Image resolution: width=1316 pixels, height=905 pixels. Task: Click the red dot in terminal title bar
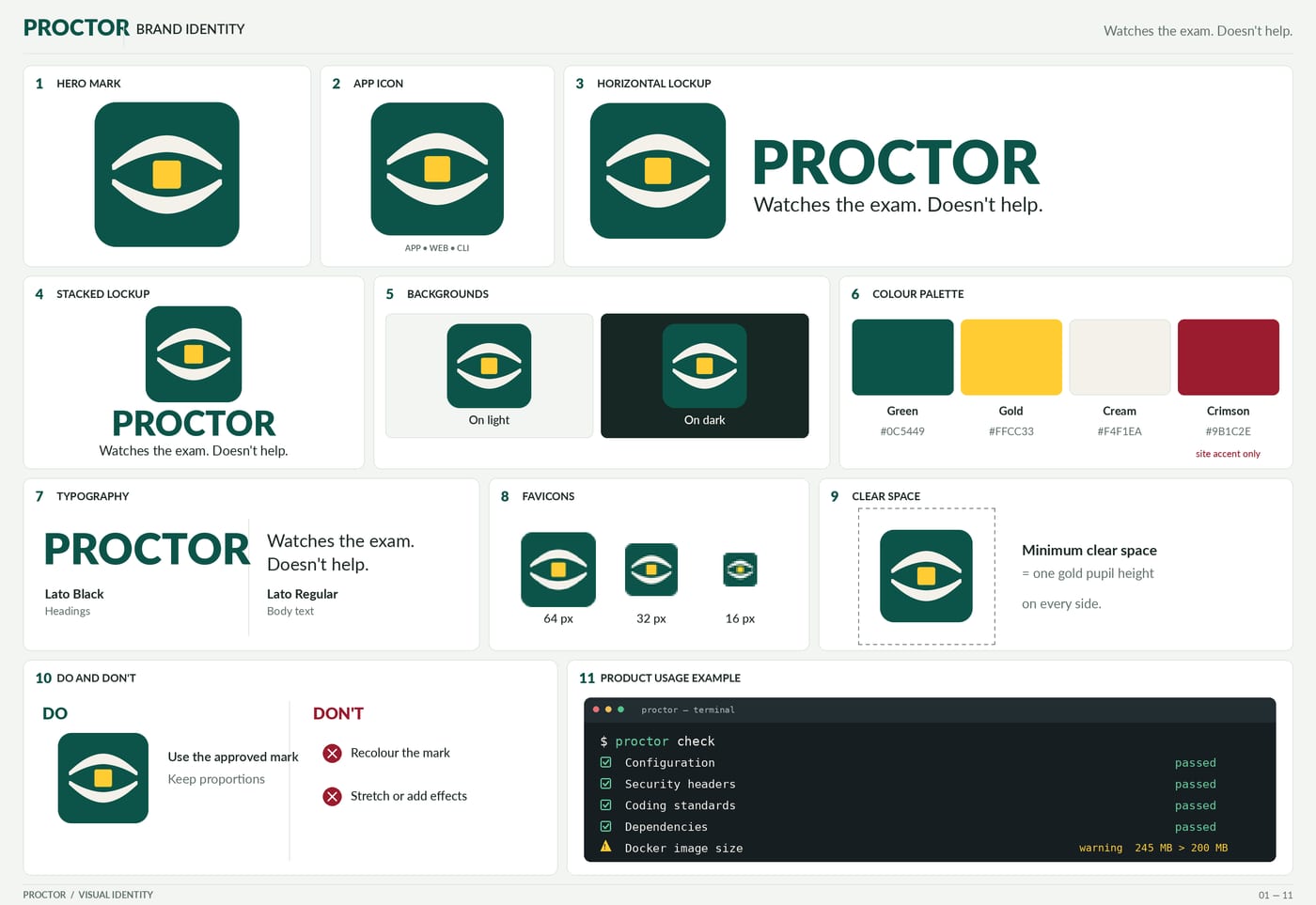tap(596, 710)
